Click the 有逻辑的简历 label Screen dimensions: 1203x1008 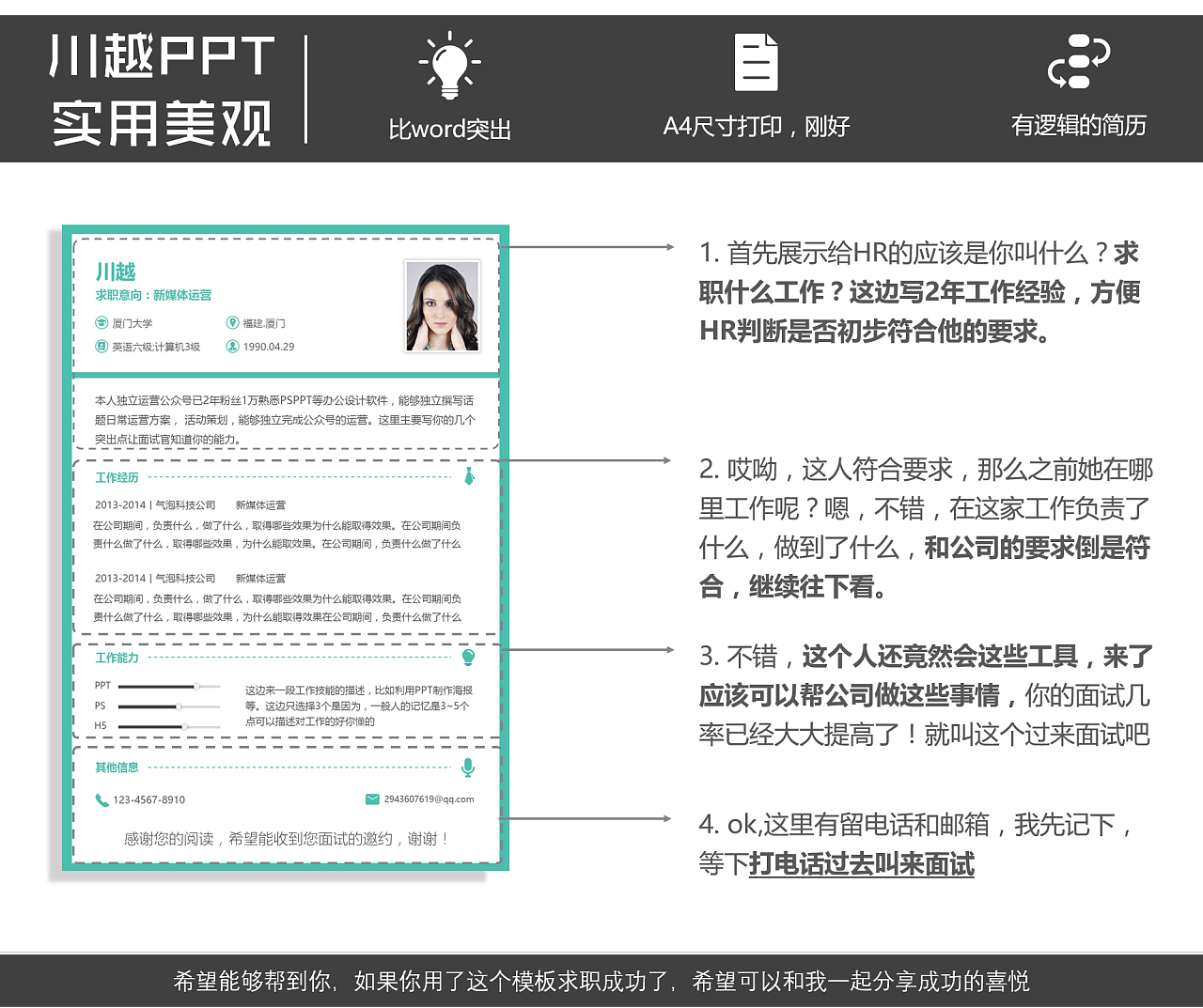click(x=1078, y=125)
